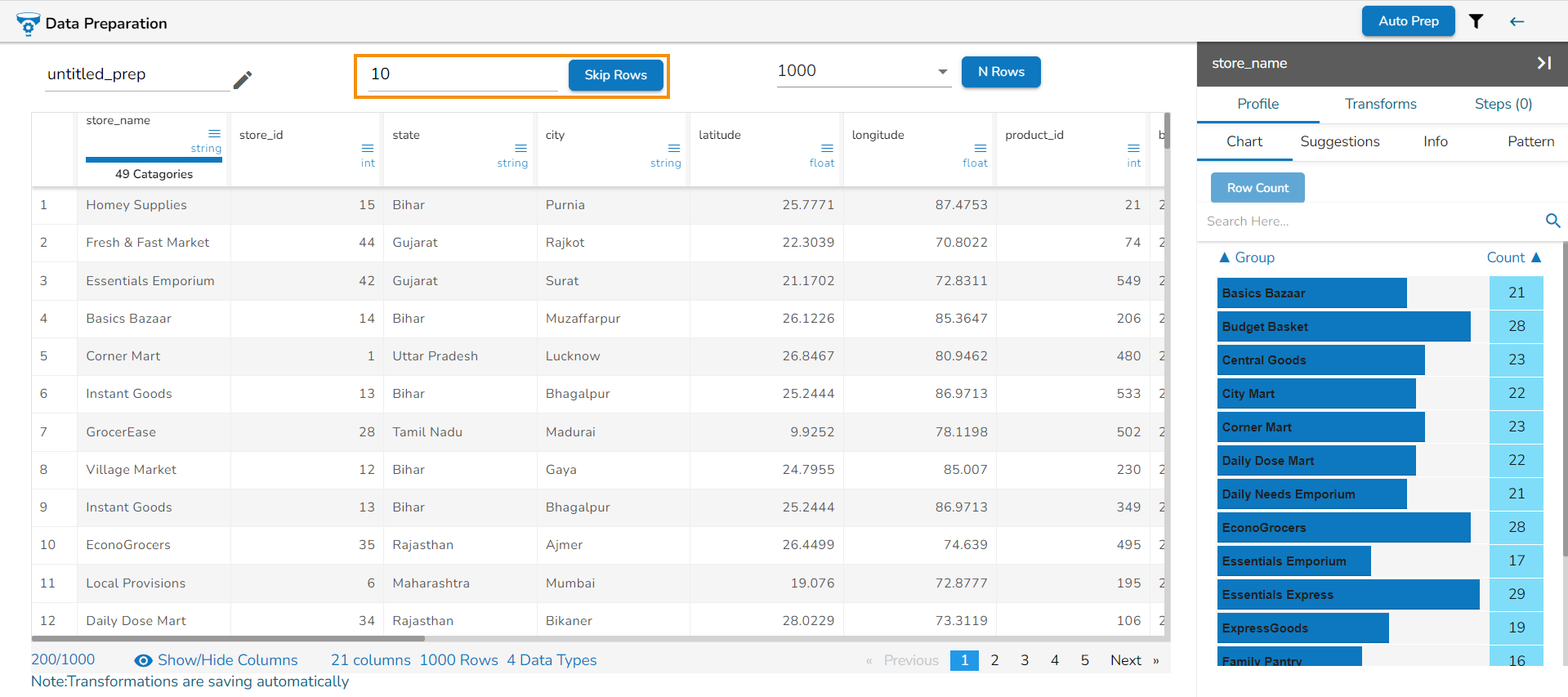
Task: Expand the 1000 rows dropdown
Action: [x=942, y=72]
